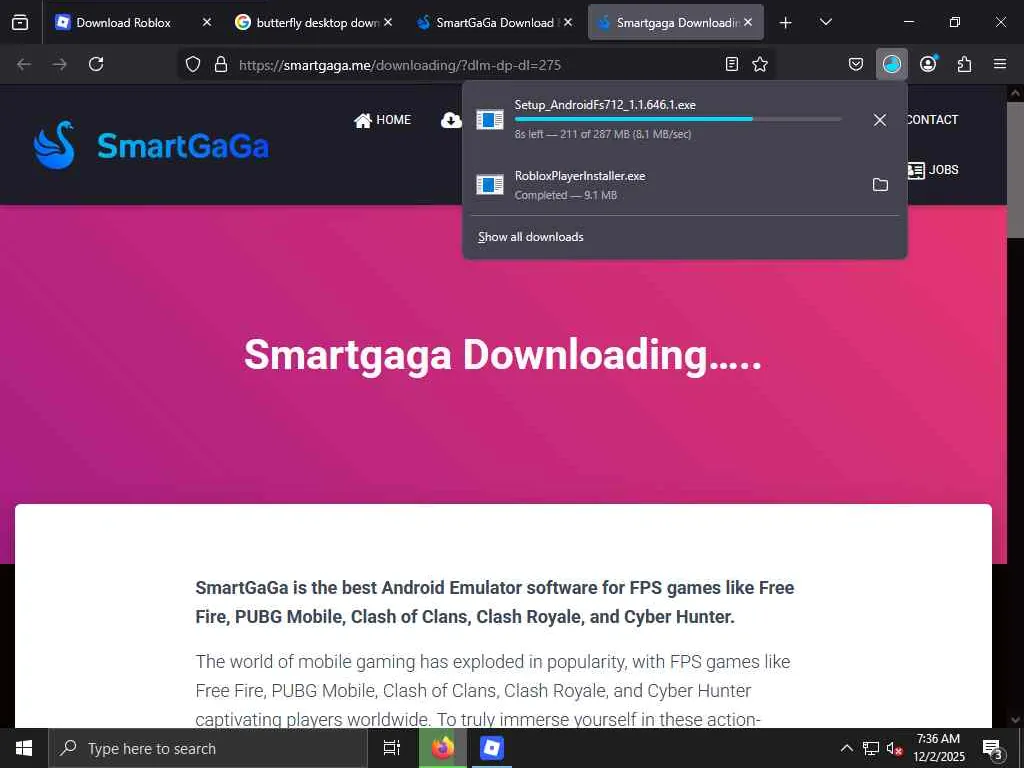Show RobloxPlayerInstaller.exe in folder
The width and height of the screenshot is (1024, 768).
click(880, 185)
